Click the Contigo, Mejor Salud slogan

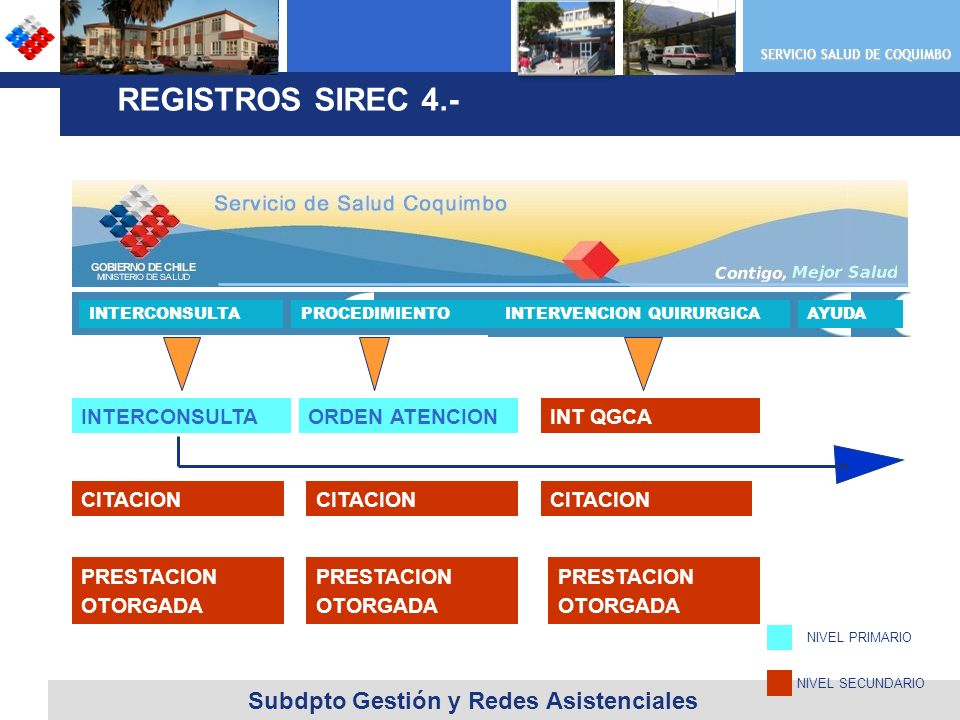[x=806, y=272]
